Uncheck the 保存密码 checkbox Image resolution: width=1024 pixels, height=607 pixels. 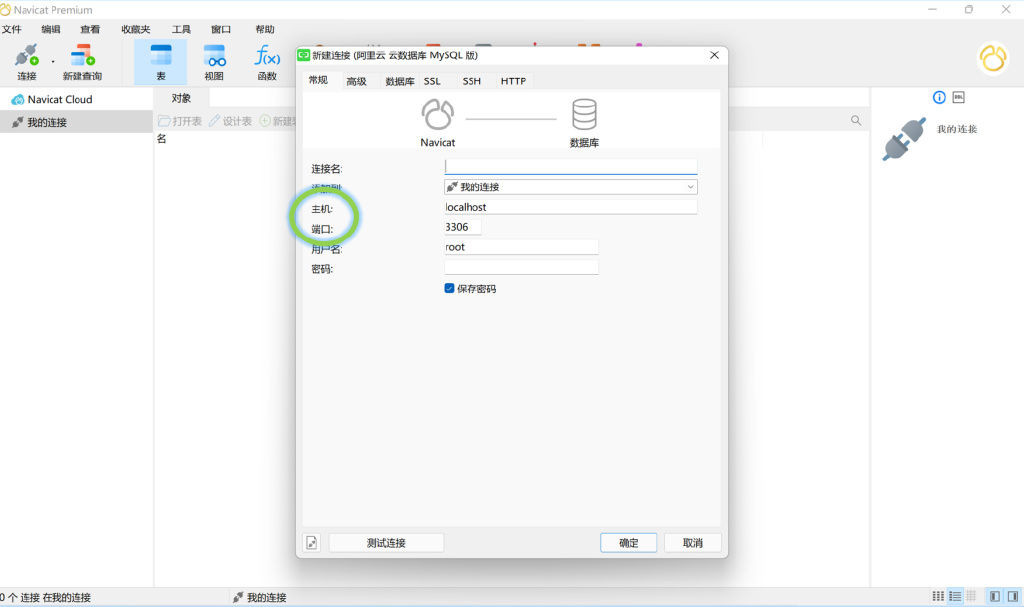449,288
